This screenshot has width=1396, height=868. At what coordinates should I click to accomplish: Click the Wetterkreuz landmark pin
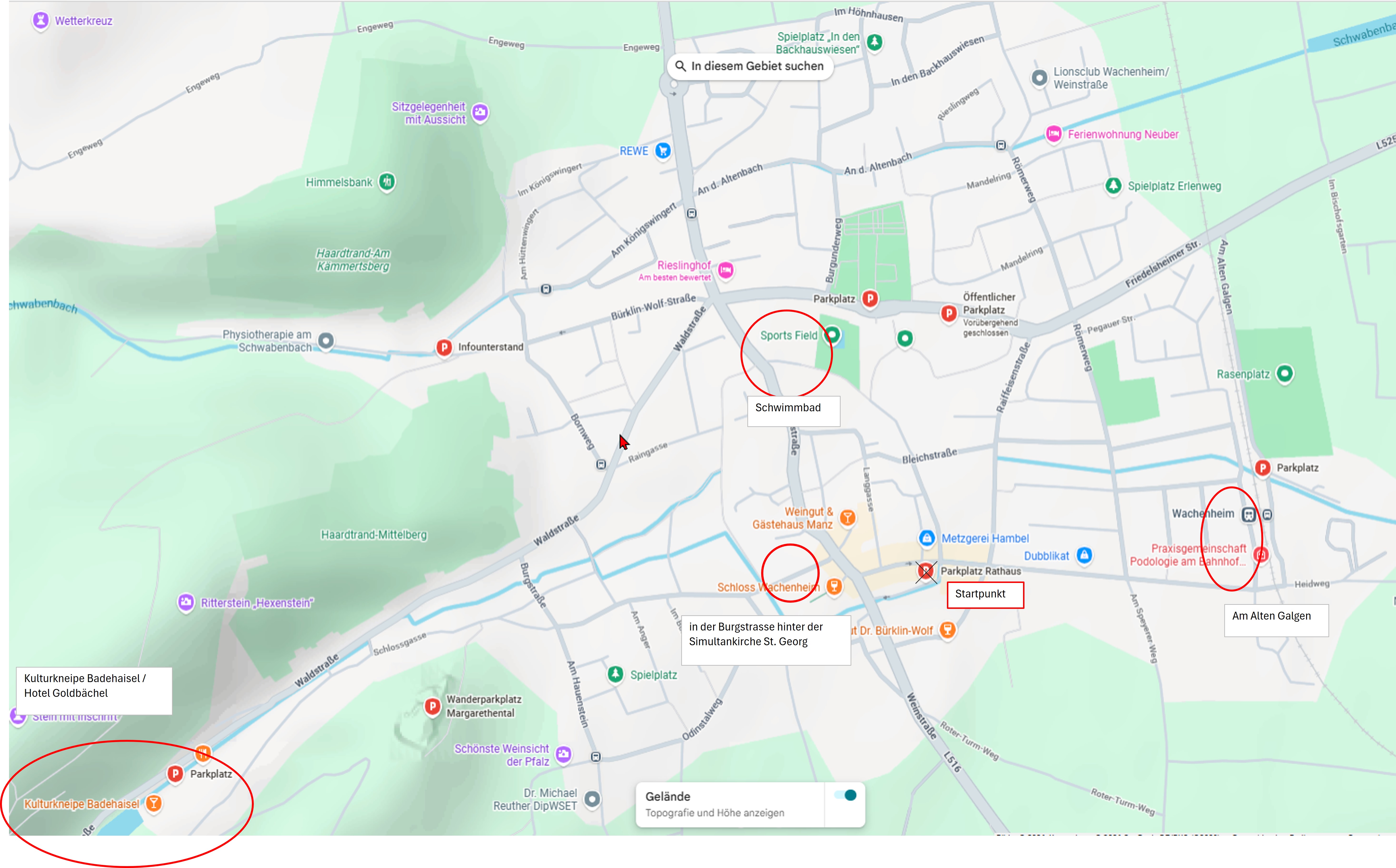coord(40,21)
